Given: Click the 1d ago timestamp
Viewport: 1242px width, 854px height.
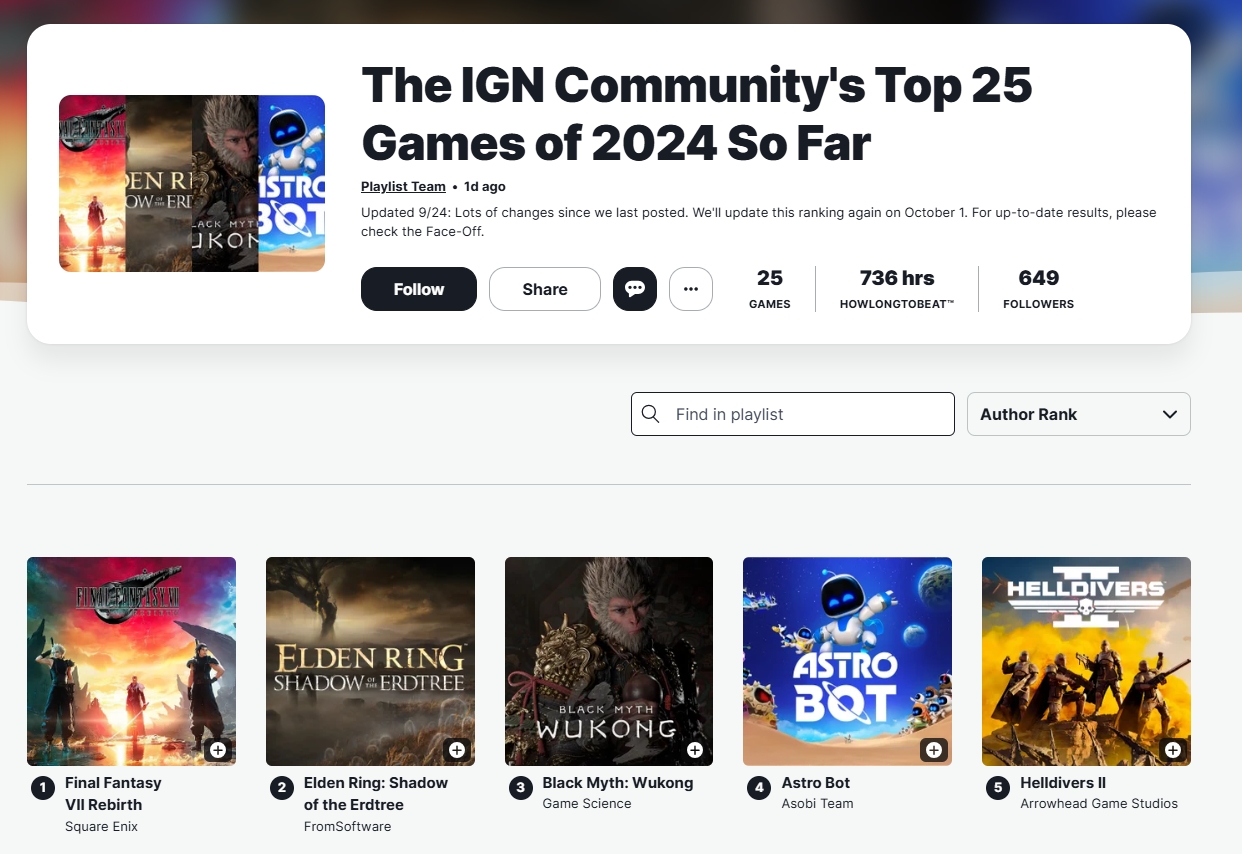Looking at the screenshot, I should pos(485,187).
